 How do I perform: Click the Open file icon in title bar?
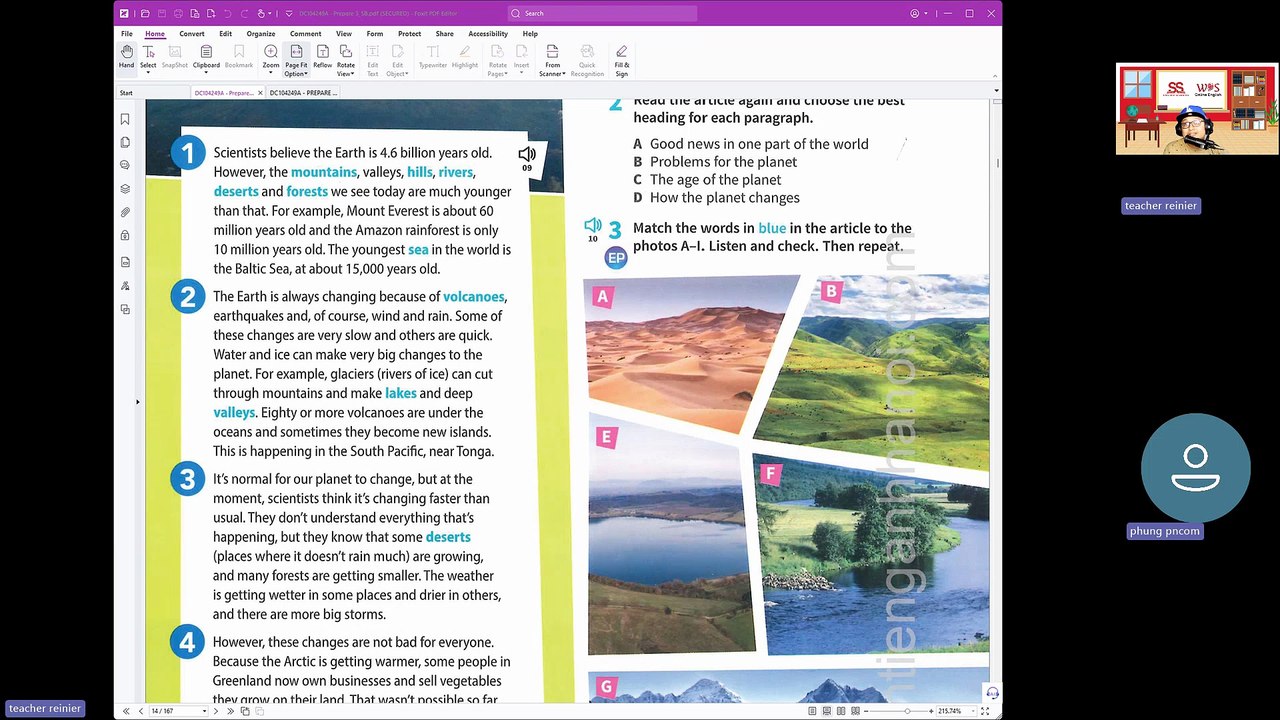(145, 13)
